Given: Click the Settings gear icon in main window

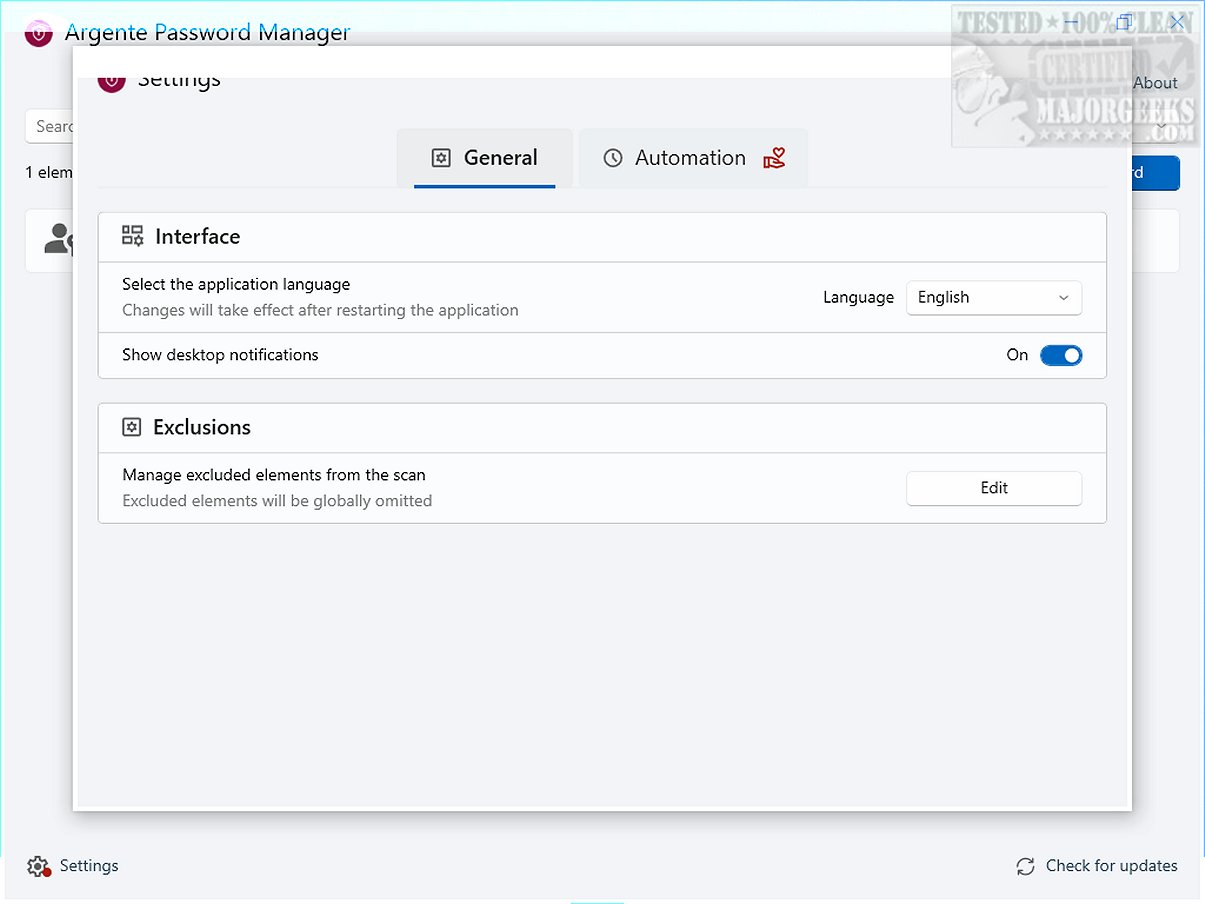Looking at the screenshot, I should tap(38, 866).
